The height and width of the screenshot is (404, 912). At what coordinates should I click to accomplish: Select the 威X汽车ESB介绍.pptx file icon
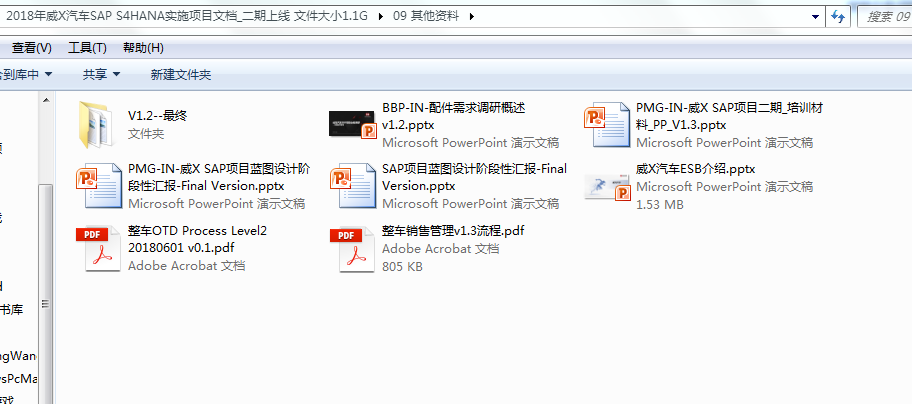click(x=606, y=186)
